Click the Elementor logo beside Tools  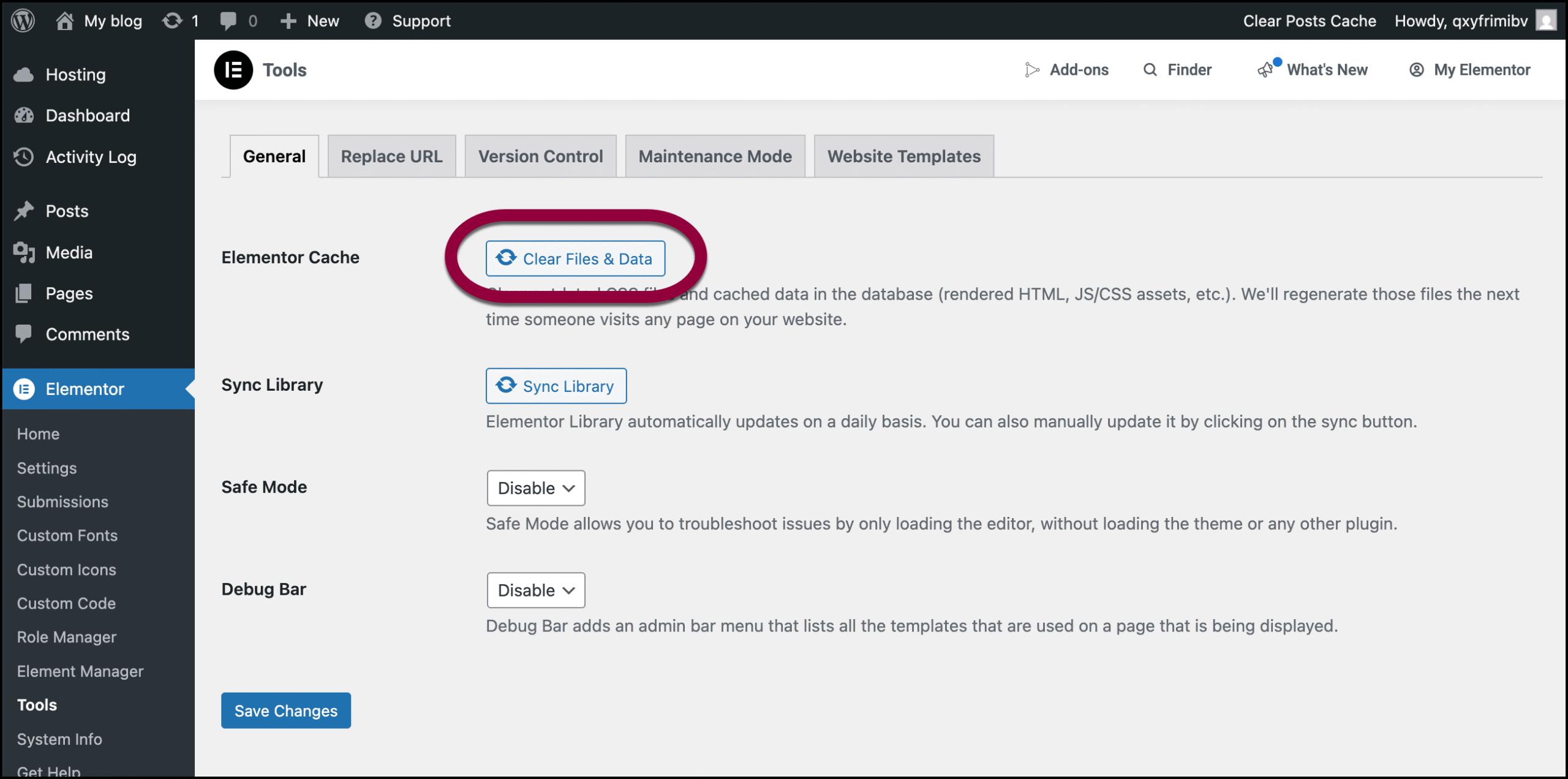click(233, 70)
